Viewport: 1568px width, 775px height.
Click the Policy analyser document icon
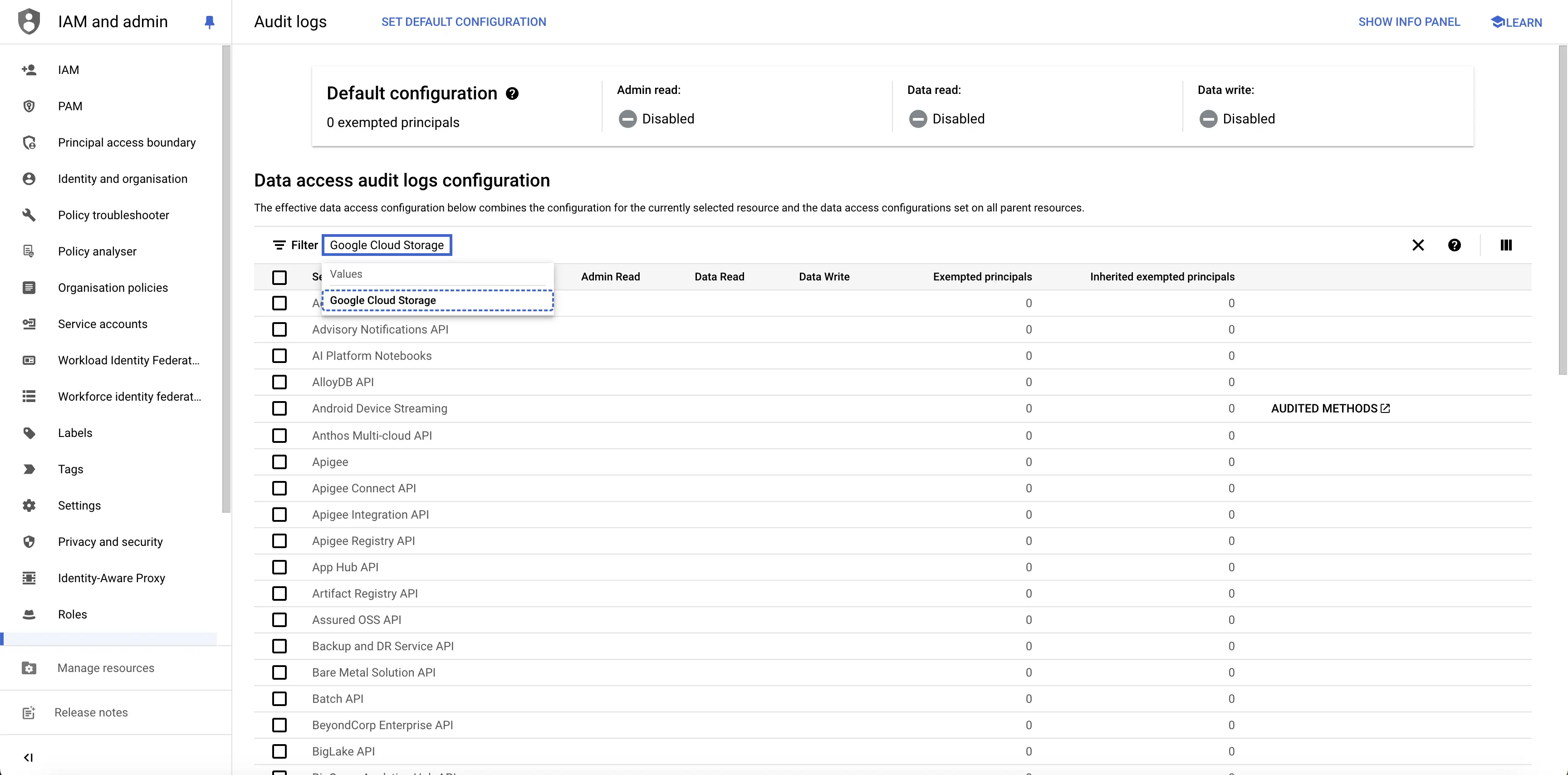(x=29, y=251)
